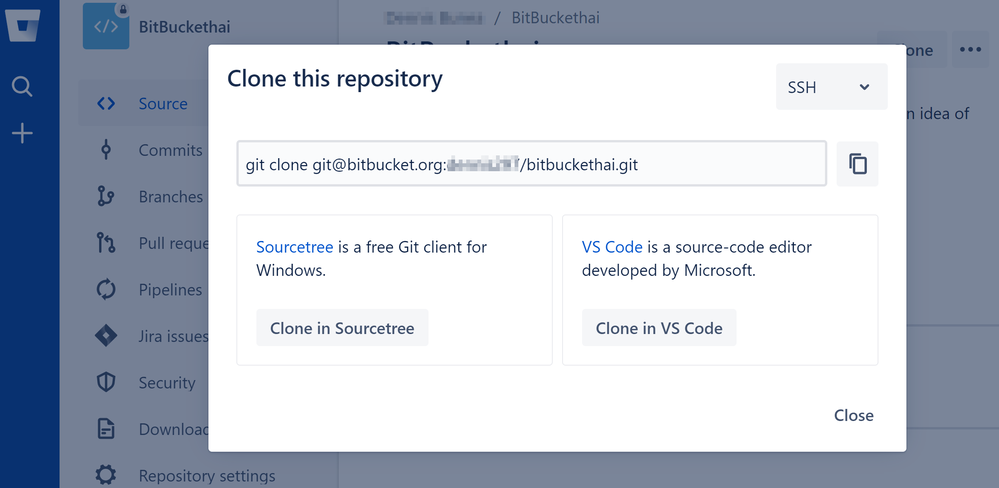Click the BitBuckethai breadcrumb link

(556, 17)
